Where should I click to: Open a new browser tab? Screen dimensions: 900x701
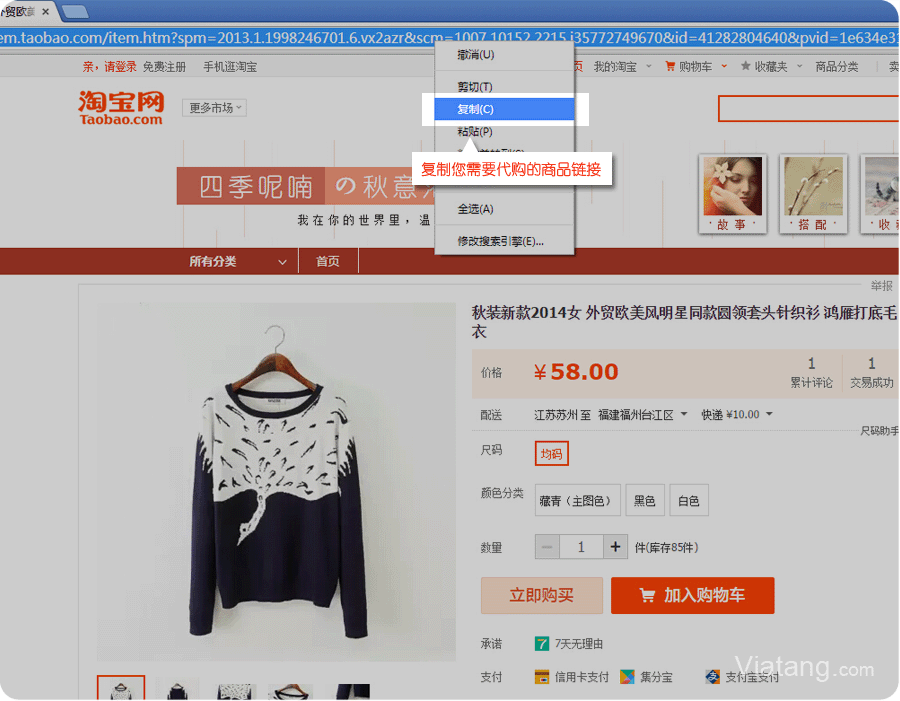(75, 11)
